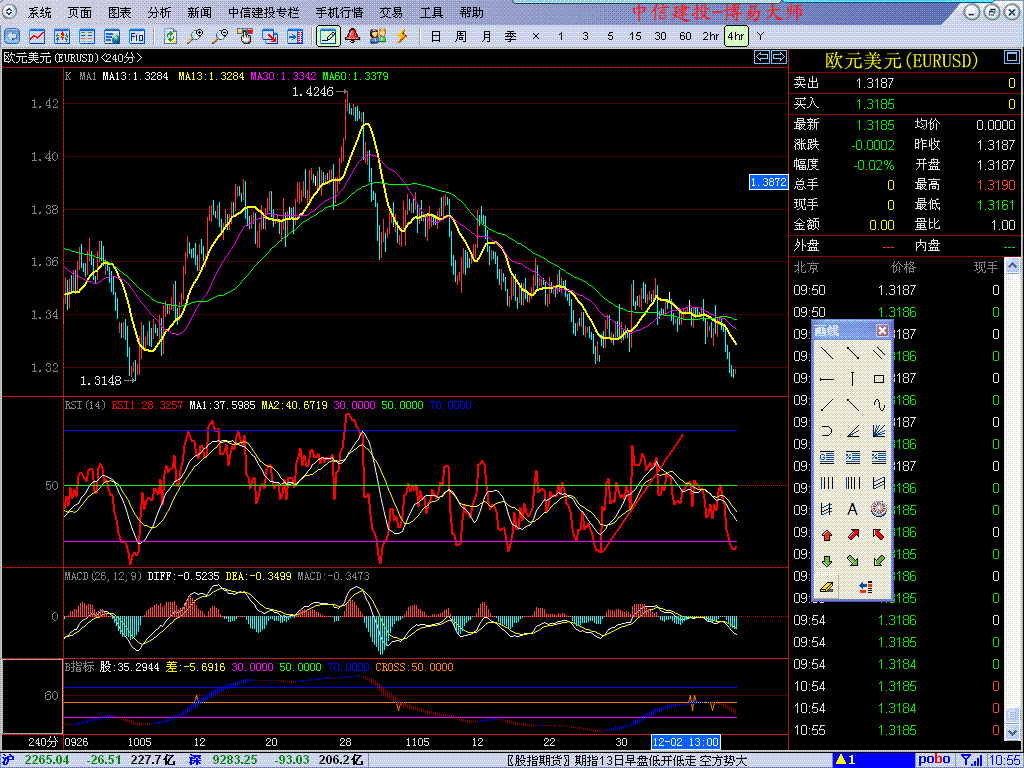Image resolution: width=1024 pixels, height=768 pixels.
Task: Close the 画线 drawing palette
Action: 882,330
